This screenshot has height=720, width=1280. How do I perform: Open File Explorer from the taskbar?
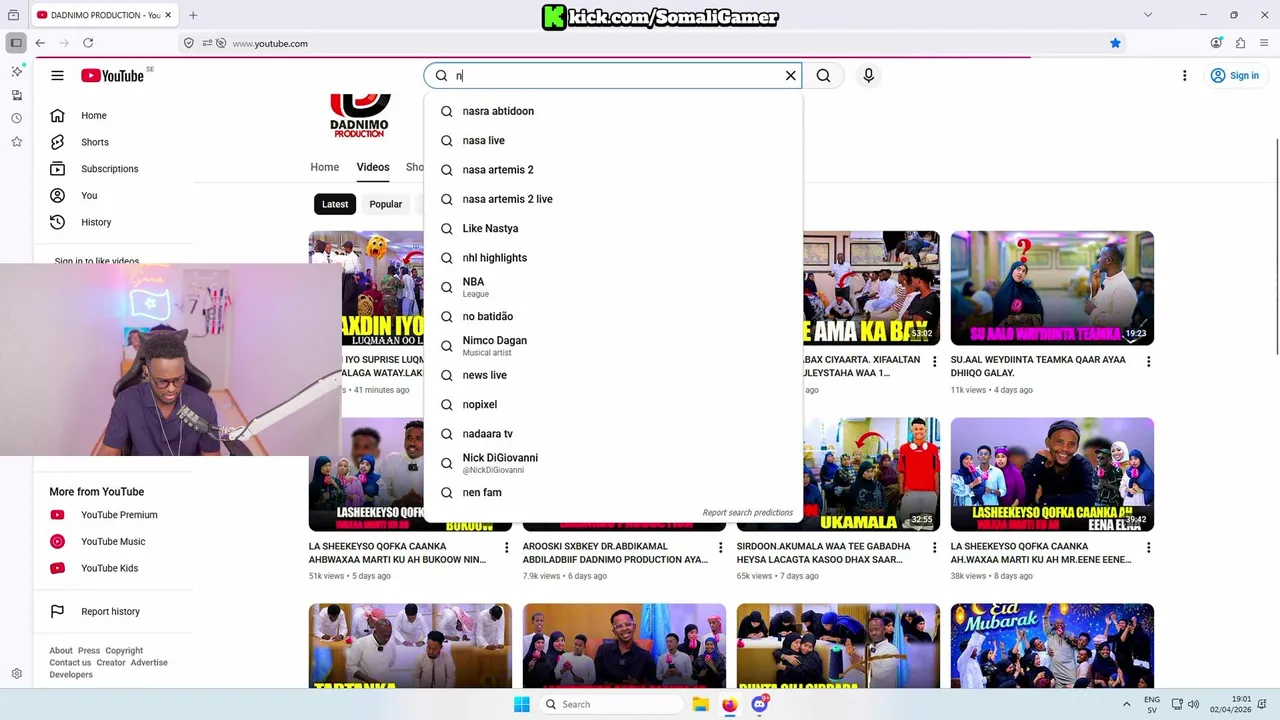(700, 704)
